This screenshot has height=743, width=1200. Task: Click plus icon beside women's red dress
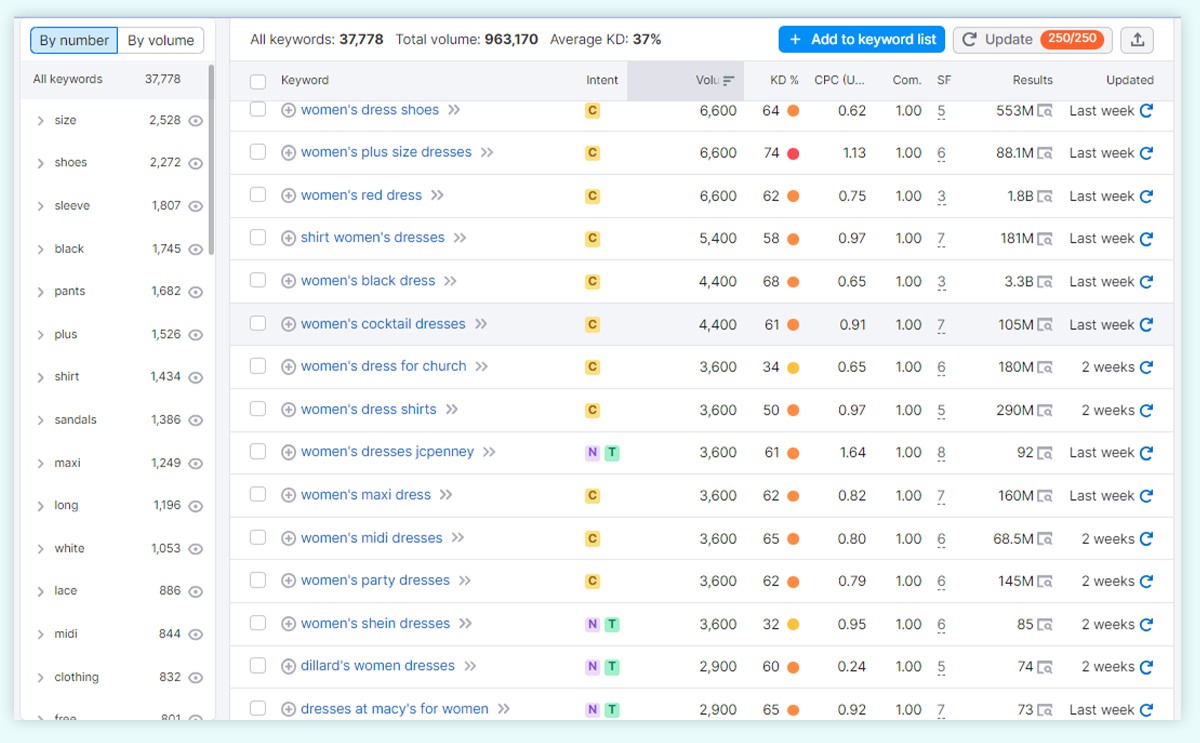click(x=288, y=196)
